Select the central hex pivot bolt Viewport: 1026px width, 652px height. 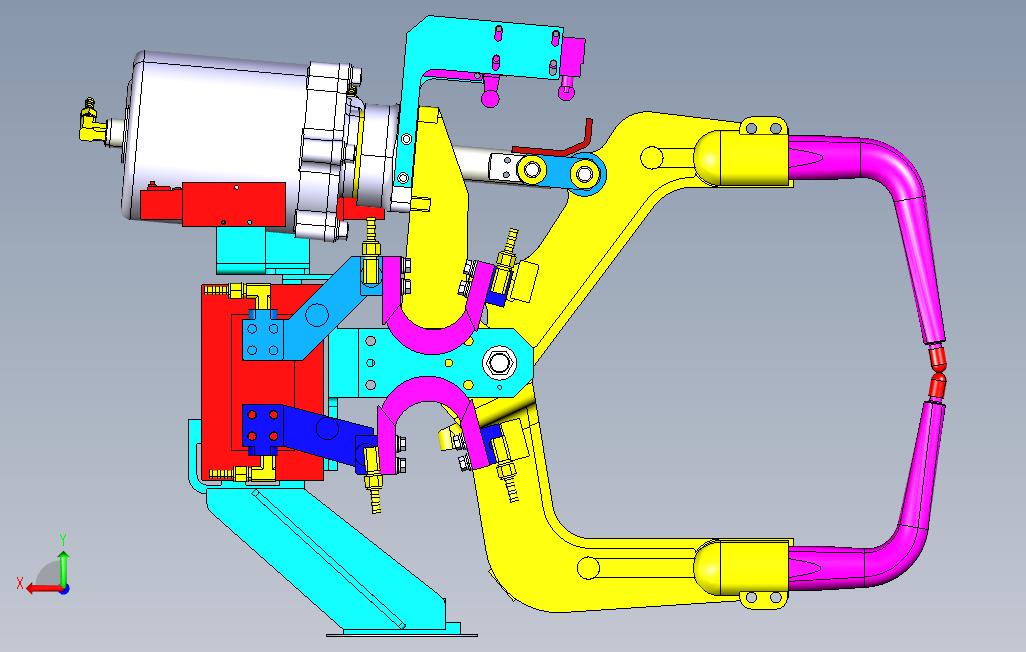click(x=500, y=361)
